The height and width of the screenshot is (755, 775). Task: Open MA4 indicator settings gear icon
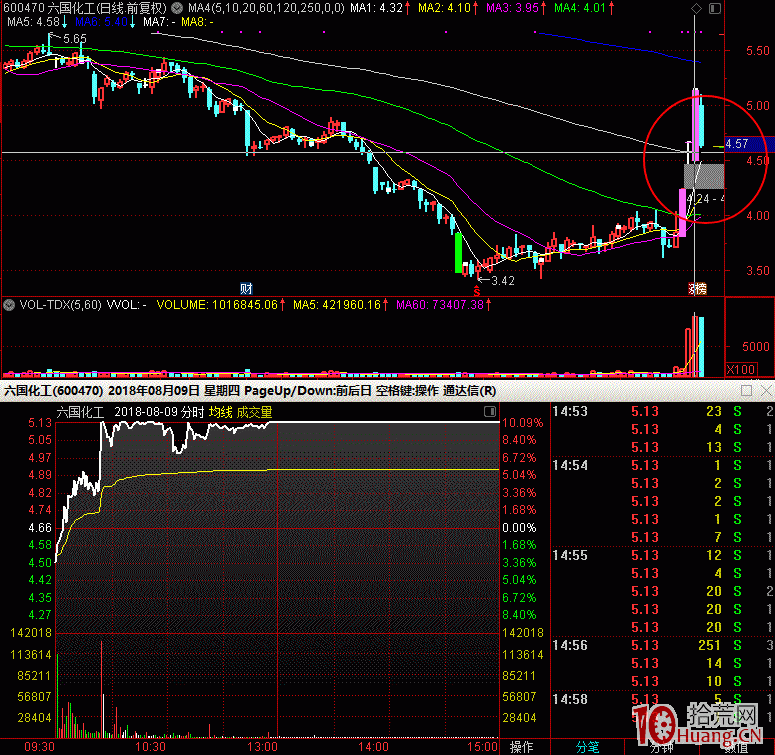[177, 7]
